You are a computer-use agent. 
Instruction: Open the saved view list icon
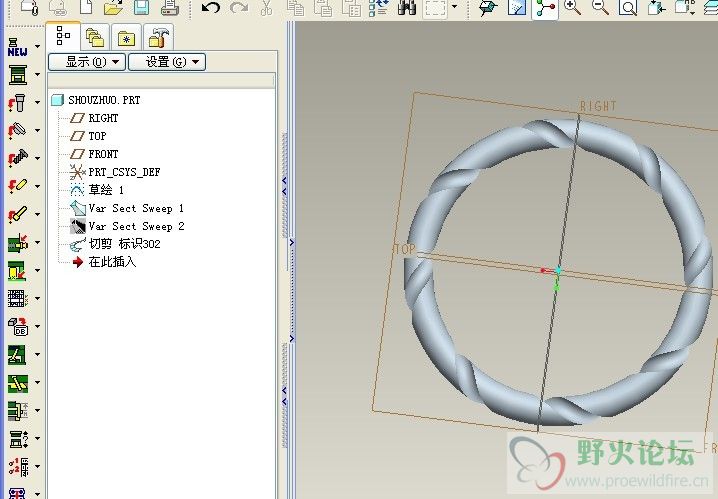[685, 7]
